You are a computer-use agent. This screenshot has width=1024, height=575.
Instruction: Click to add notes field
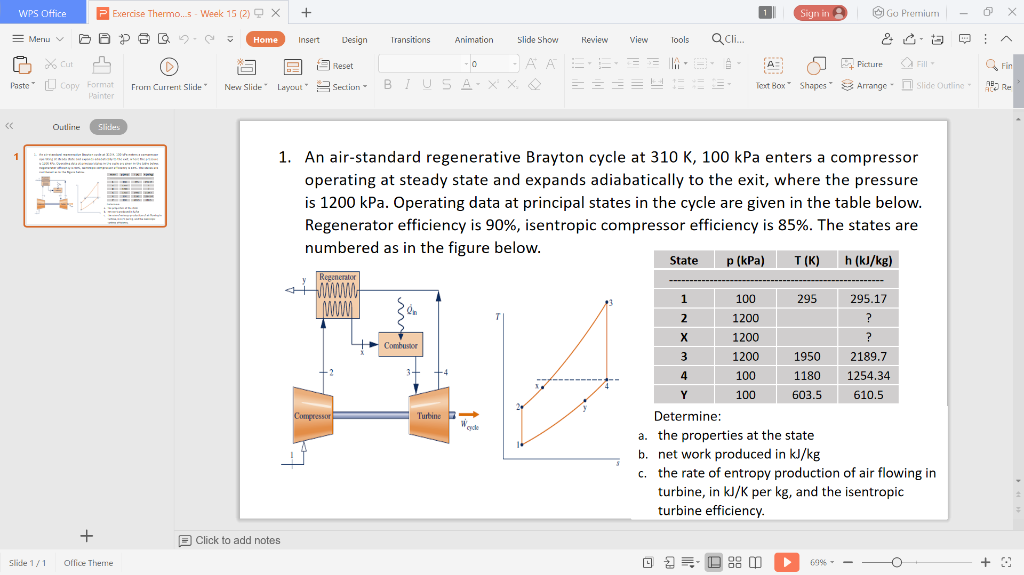click(238, 540)
